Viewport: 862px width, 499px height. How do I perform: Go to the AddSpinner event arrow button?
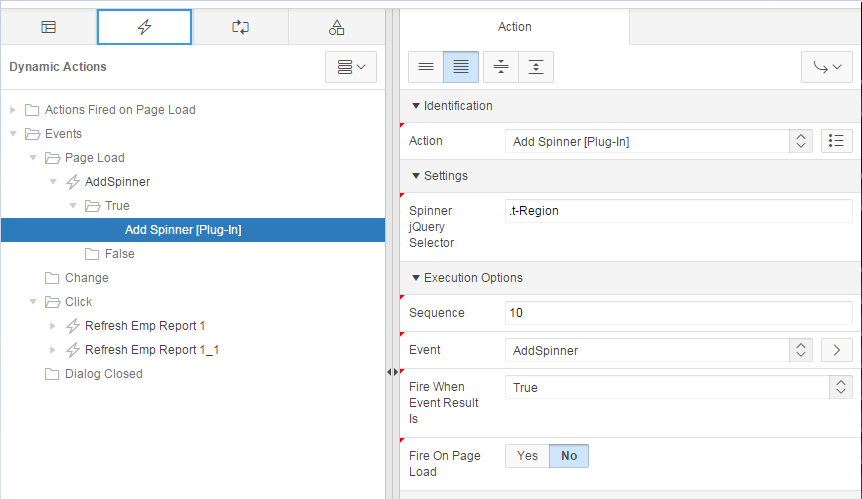836,350
